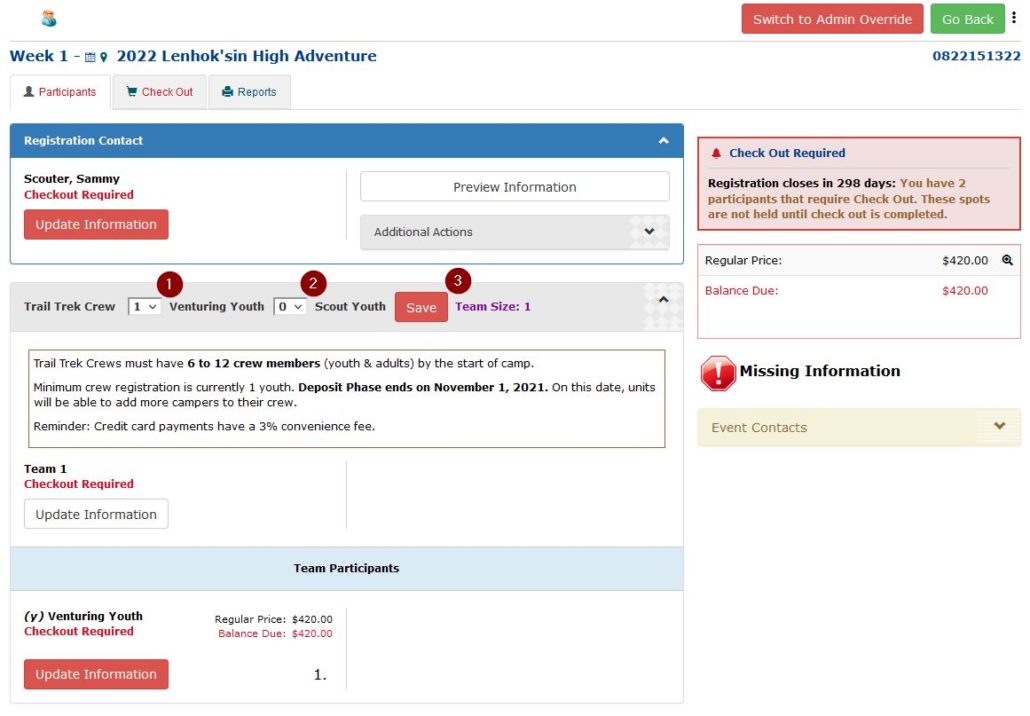The image size is (1030, 716).
Task: Open the Check Out tab
Action: coord(160,92)
